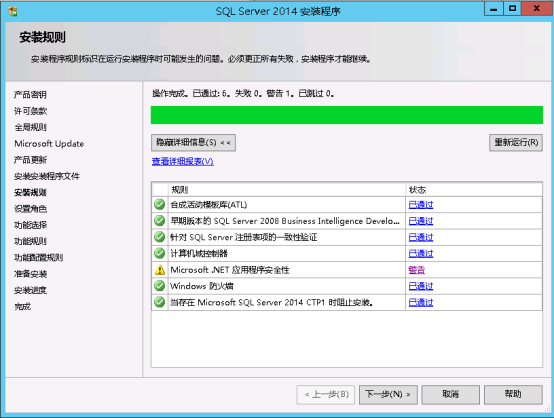Open 已通过 link for 注册表项的一致性验证 row
The height and width of the screenshot is (418, 554).
point(421,237)
